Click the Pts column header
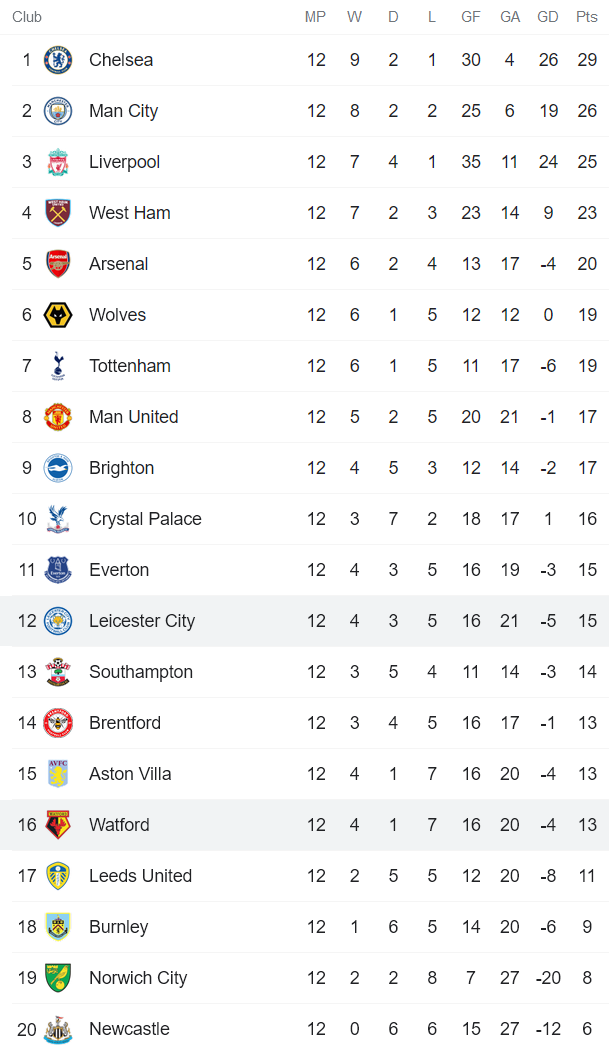This screenshot has height=1059, width=609. [x=587, y=17]
